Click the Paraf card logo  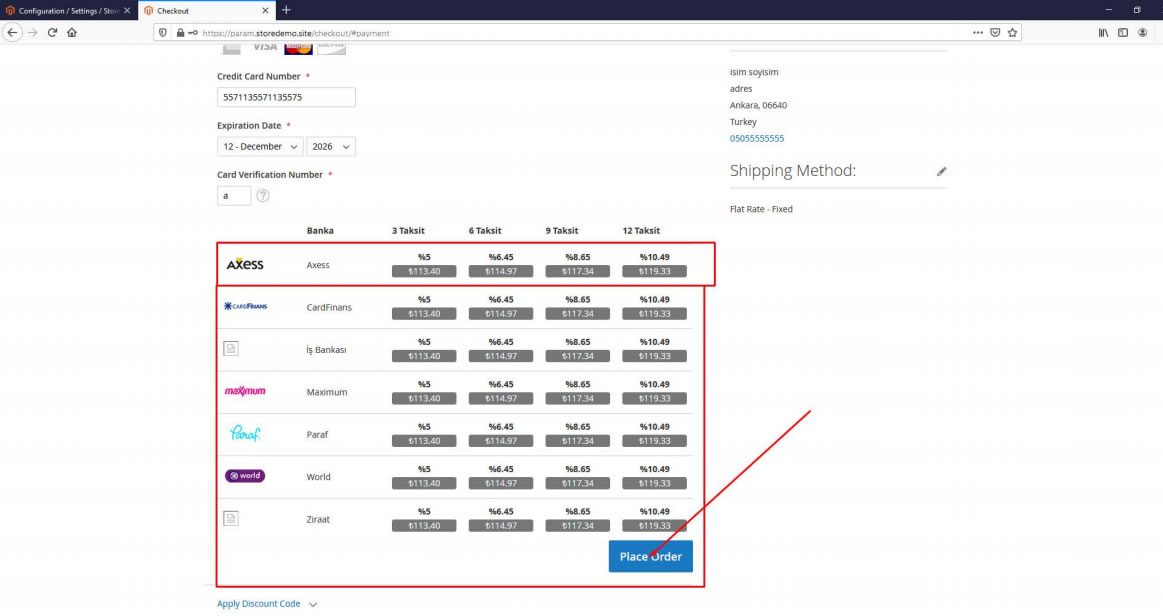coord(245,433)
